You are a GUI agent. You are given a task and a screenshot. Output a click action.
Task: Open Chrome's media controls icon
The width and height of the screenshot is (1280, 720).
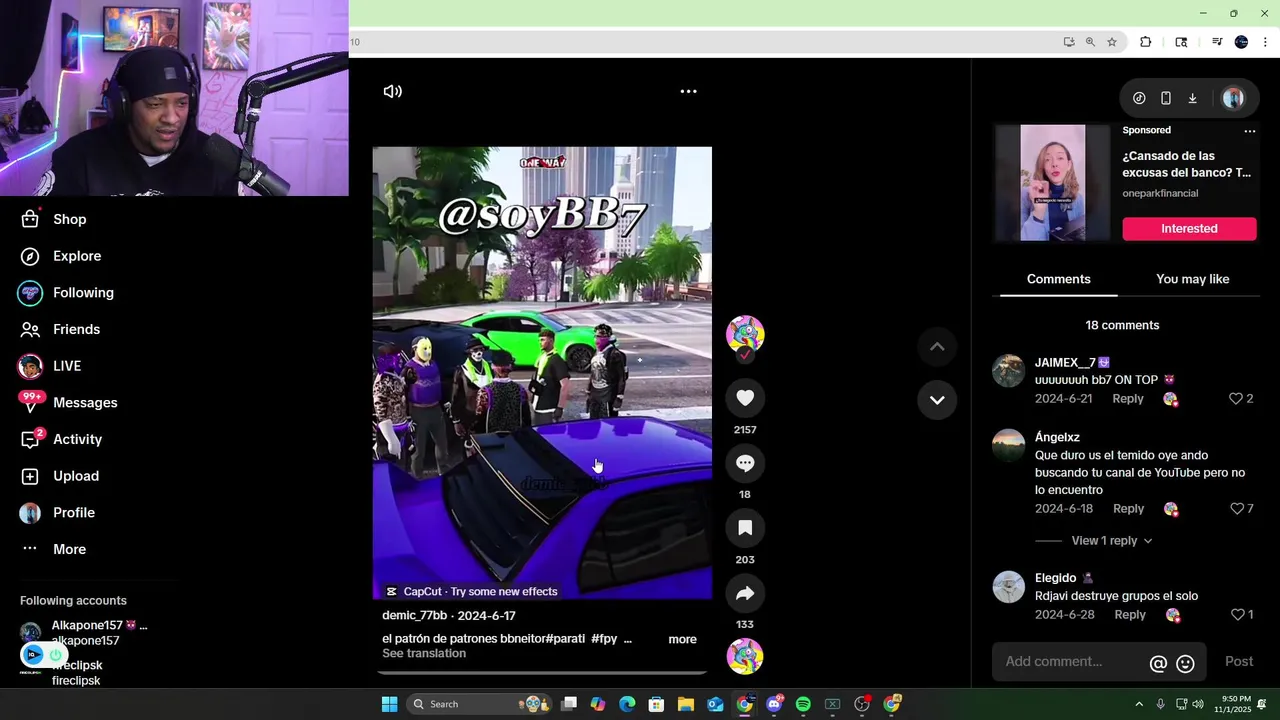[1217, 42]
